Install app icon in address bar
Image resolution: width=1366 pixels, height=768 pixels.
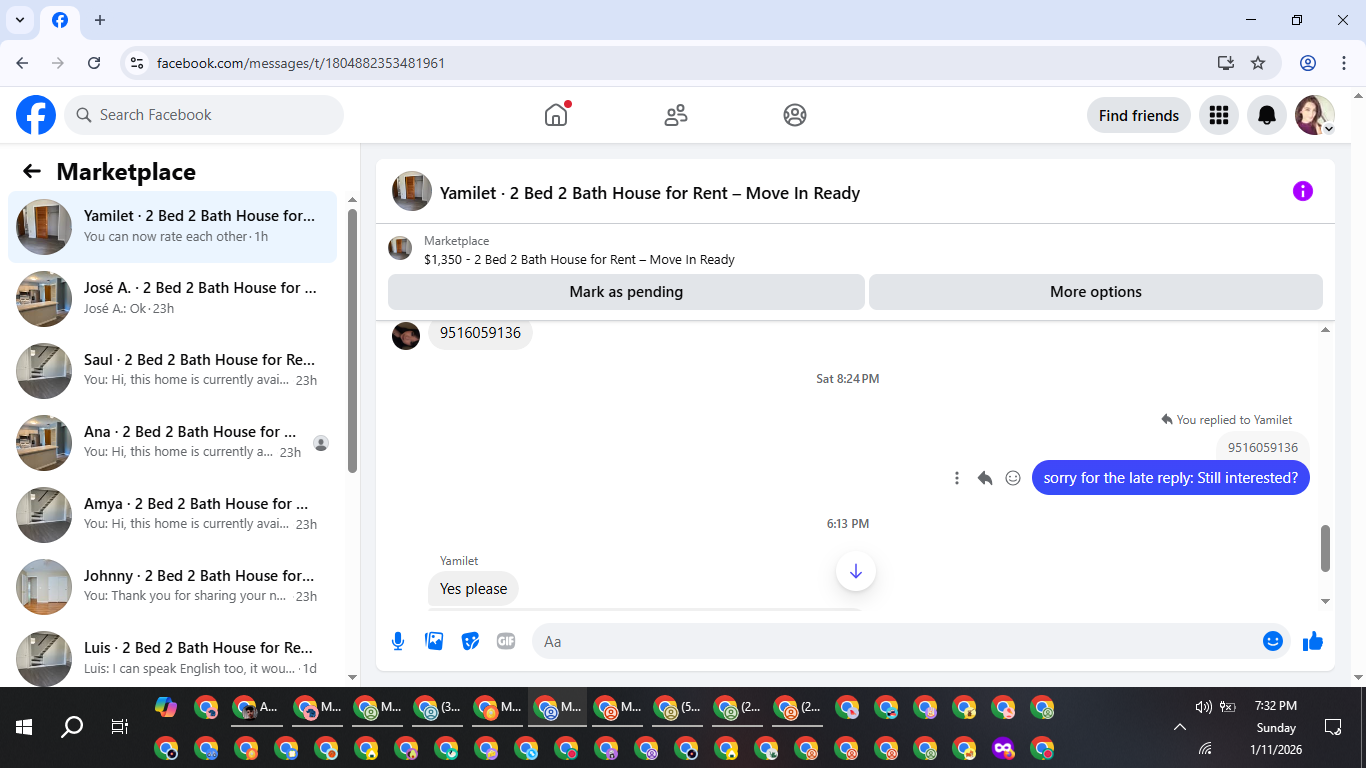[1226, 63]
